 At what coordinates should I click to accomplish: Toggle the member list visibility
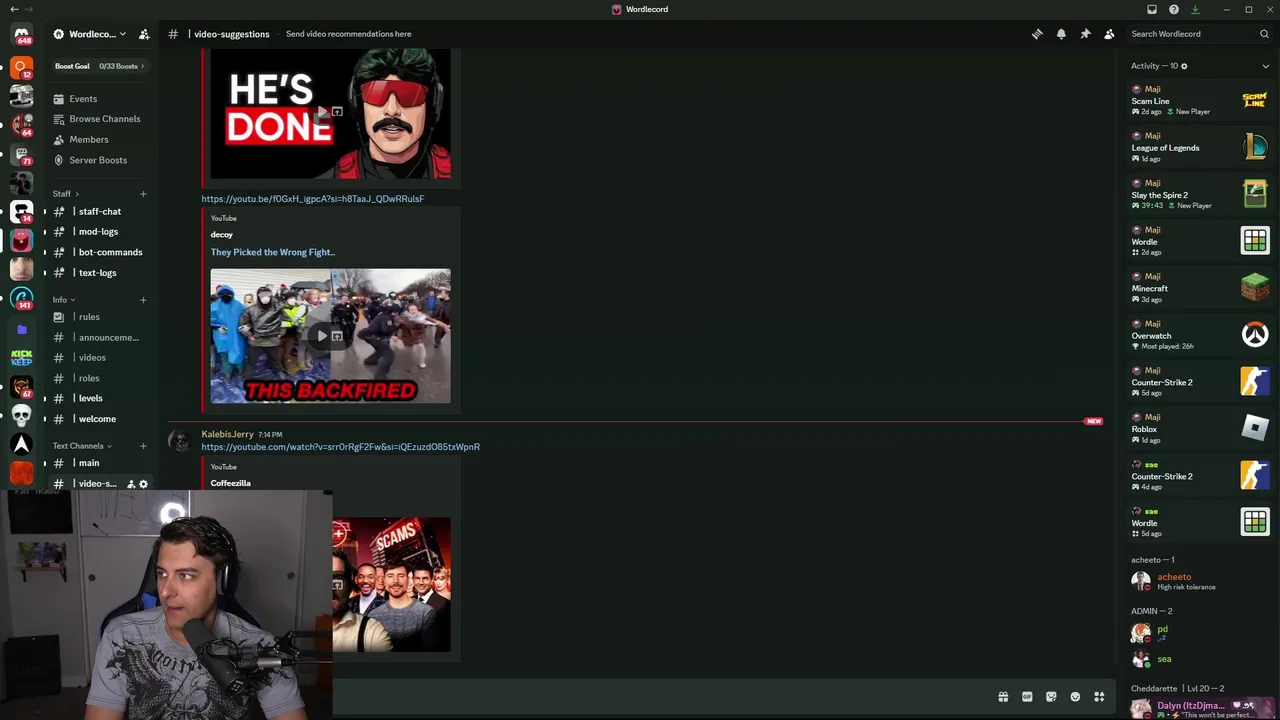pos(1109,34)
